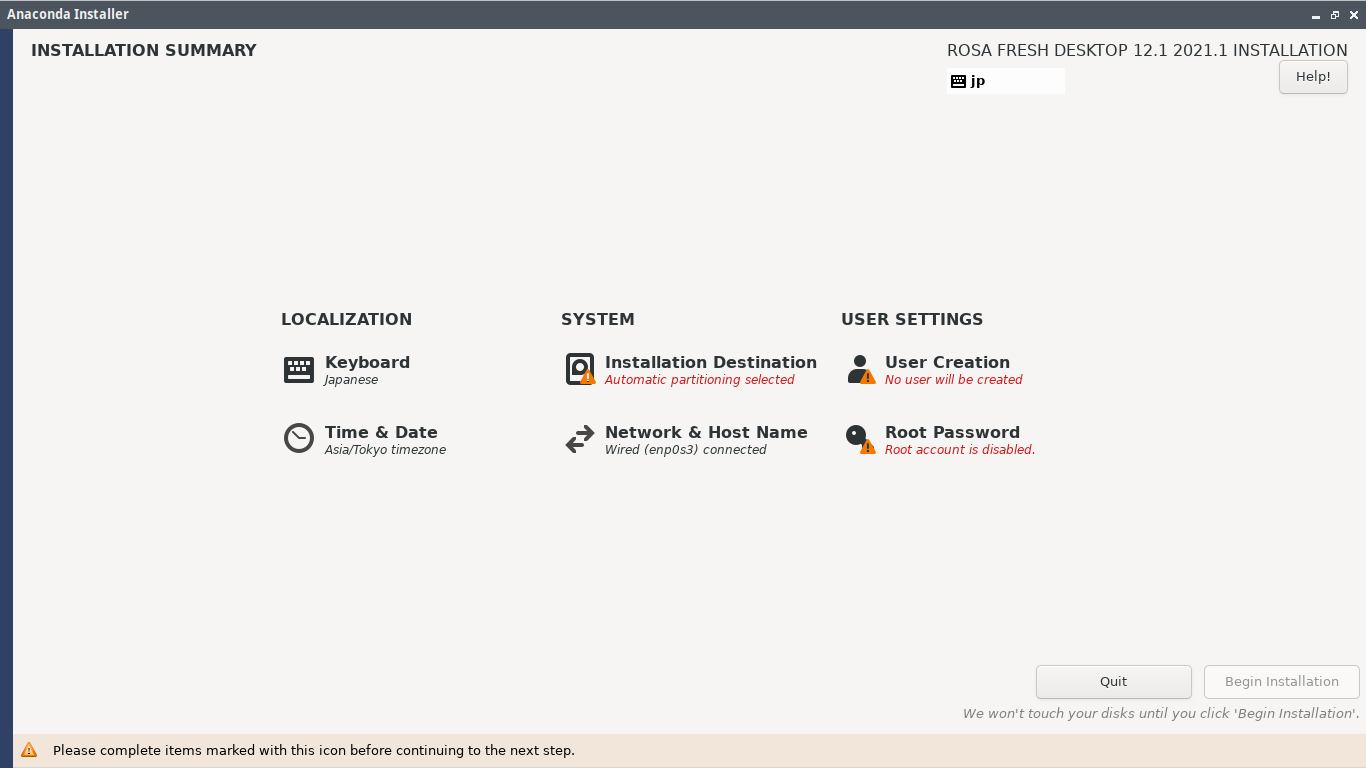Click 'Asia/Tokyo timezone' status text

click(385, 450)
